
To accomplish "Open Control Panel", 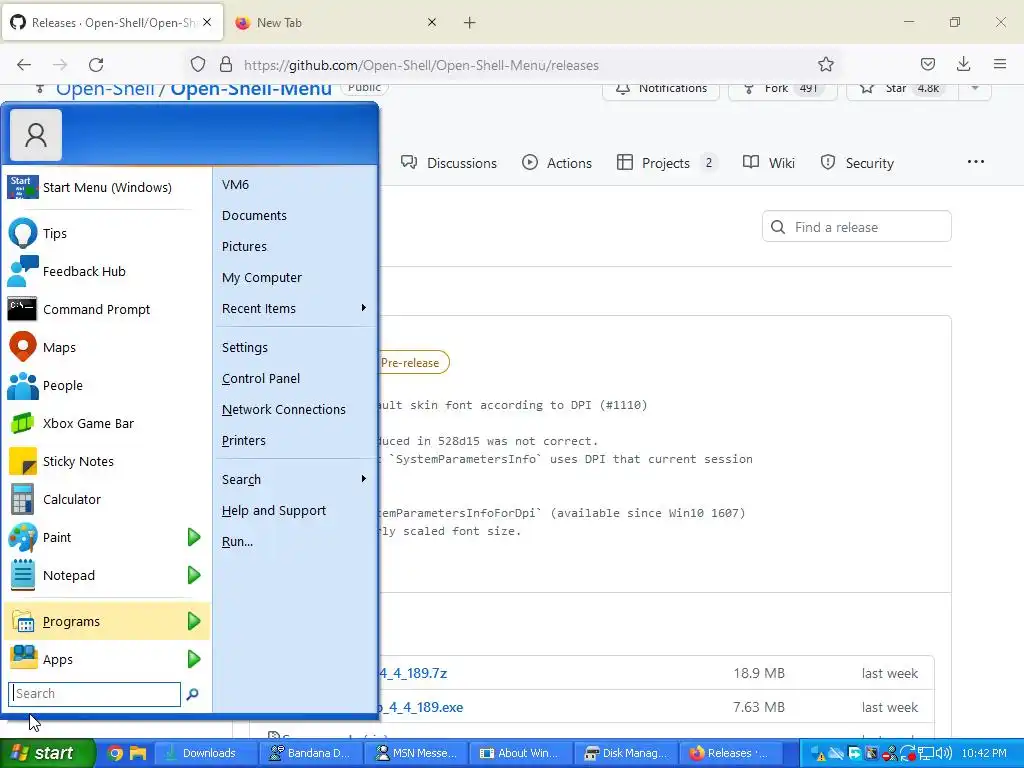I will 295,378.
